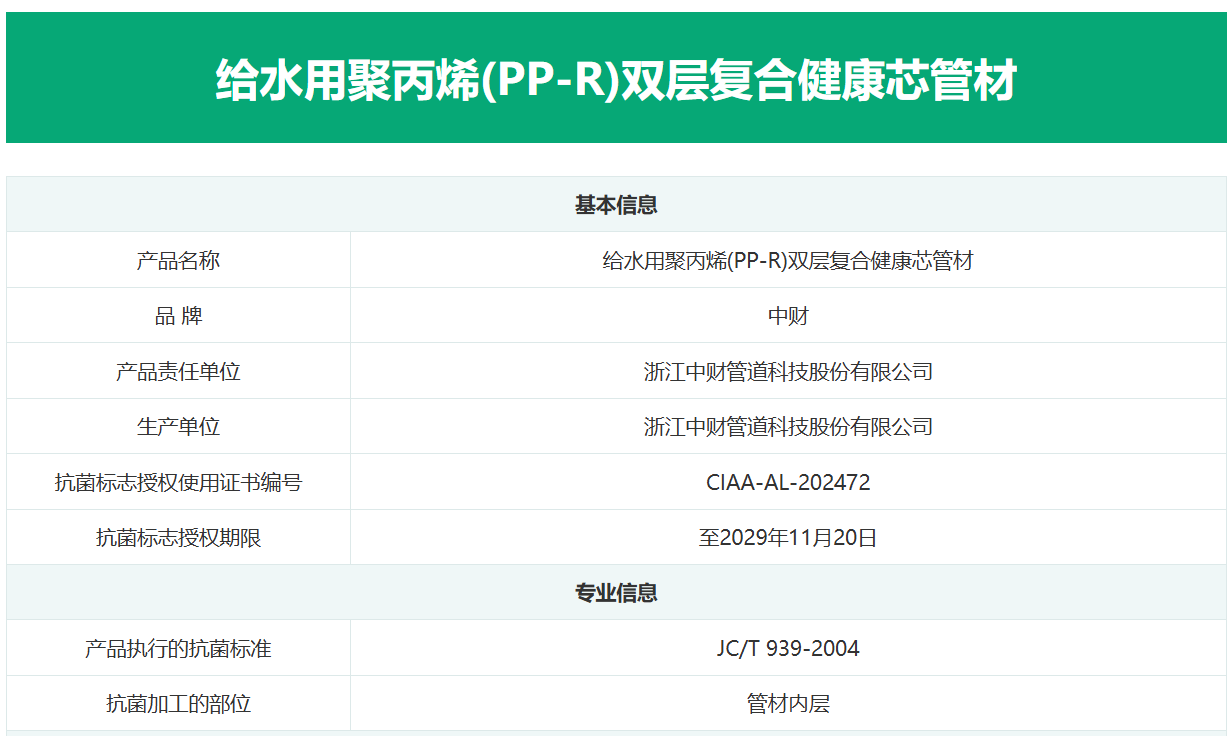1229x736 pixels.
Task: Select the 基本信息 section header
Action: tap(616, 205)
